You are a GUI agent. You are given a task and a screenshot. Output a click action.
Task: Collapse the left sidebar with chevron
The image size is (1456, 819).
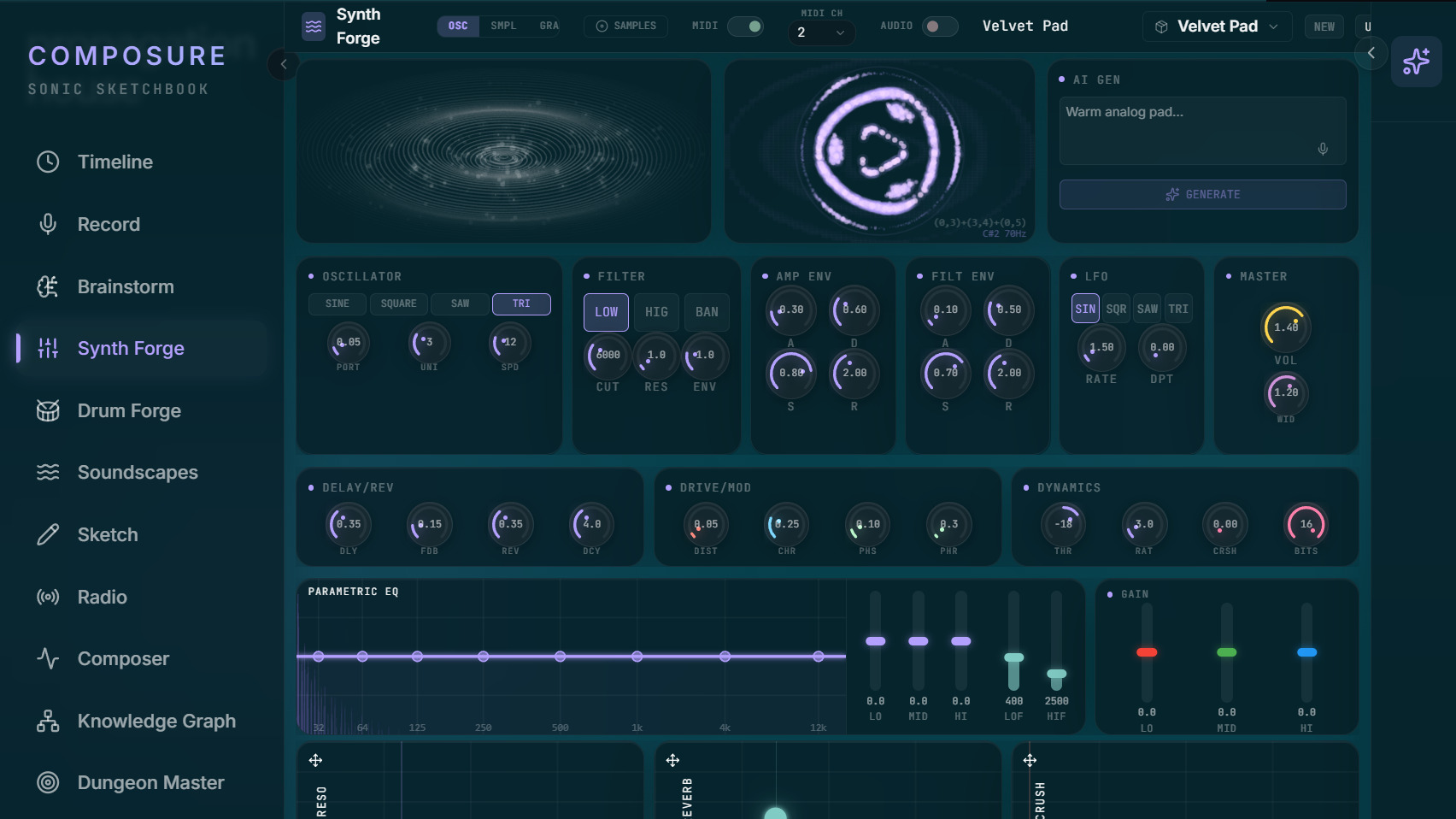(x=284, y=64)
